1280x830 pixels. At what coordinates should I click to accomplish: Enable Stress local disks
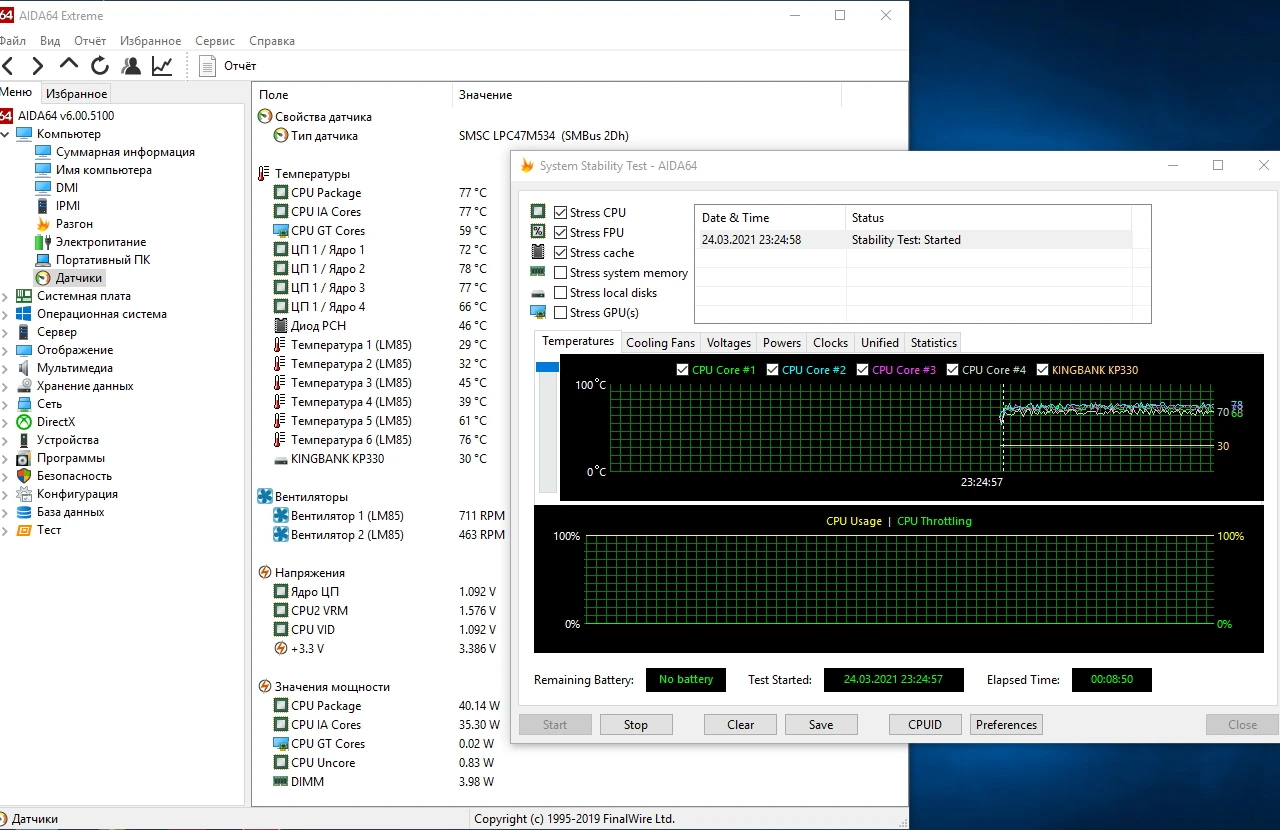coord(561,293)
